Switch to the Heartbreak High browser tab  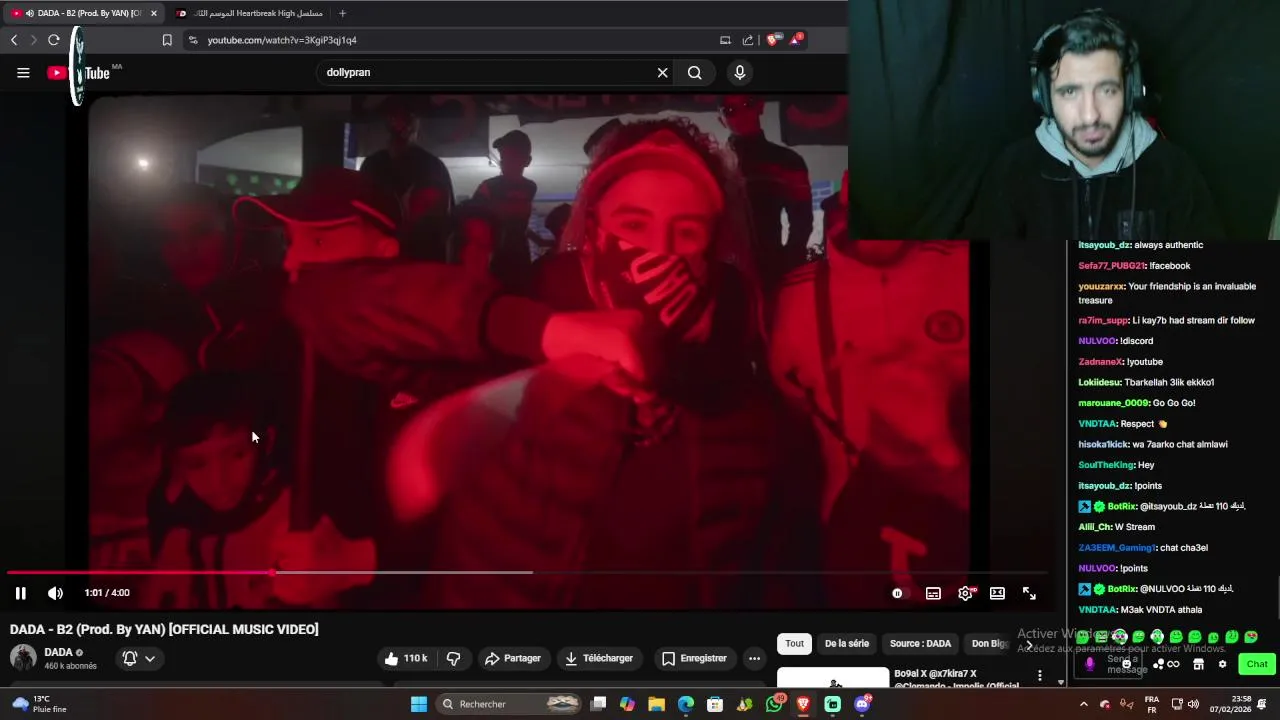[x=250, y=13]
